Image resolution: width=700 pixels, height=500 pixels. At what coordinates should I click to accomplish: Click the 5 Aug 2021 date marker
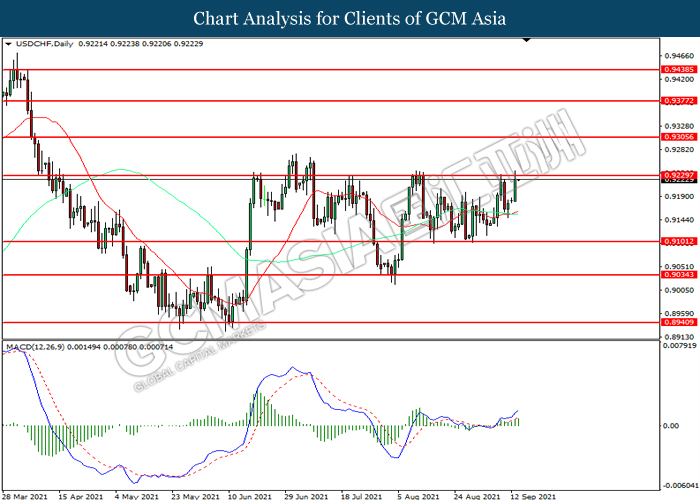(418, 496)
